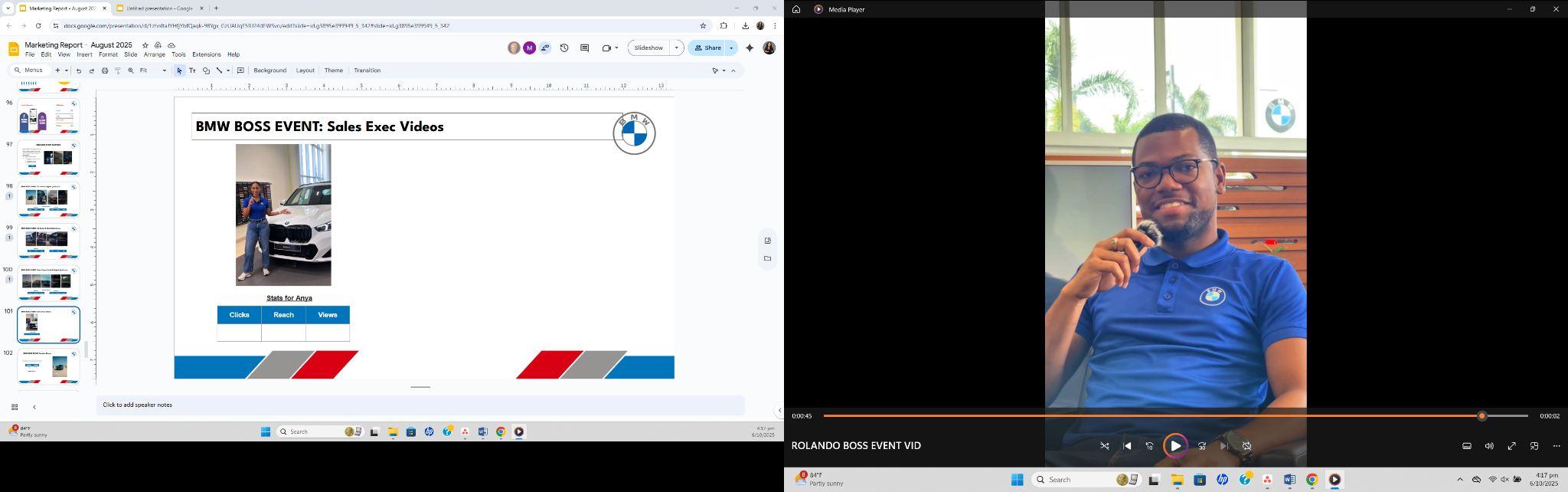
Task: Open grid view of slides
Action: coord(15,407)
